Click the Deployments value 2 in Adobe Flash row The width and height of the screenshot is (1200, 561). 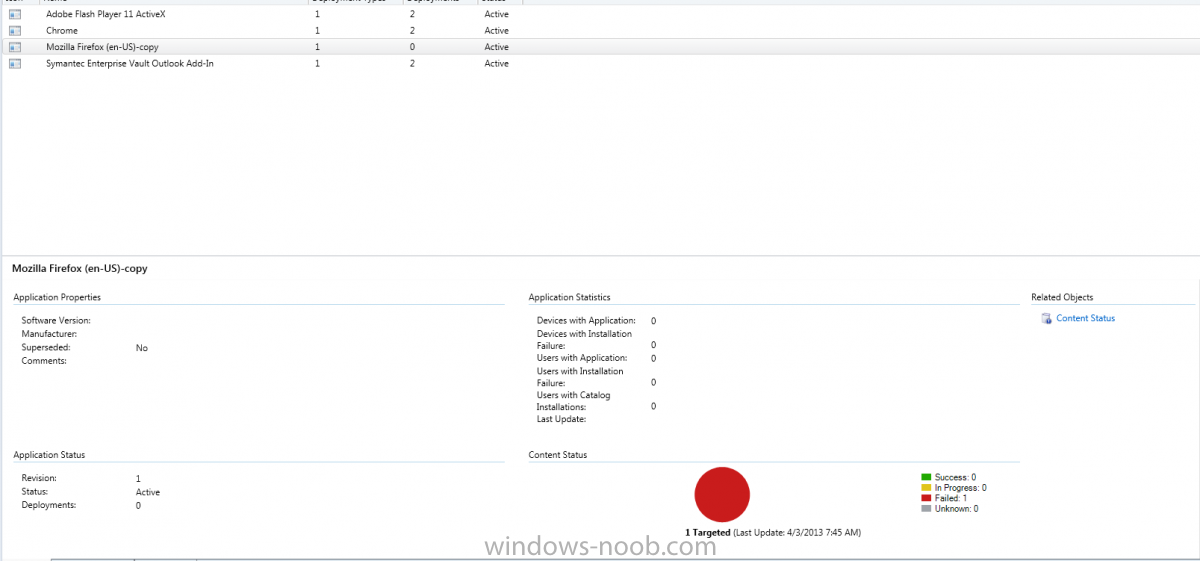pos(412,15)
